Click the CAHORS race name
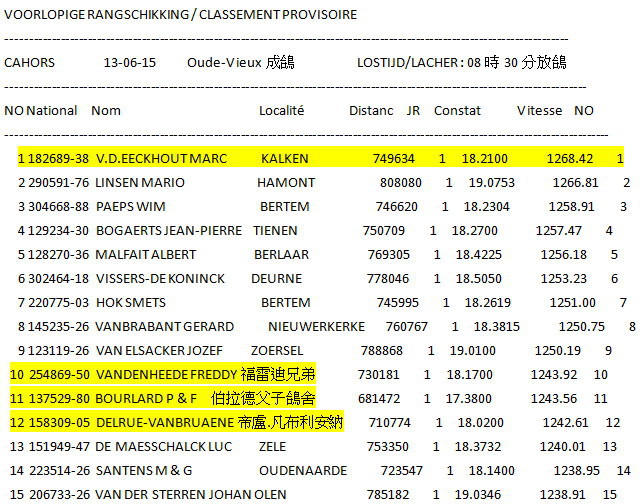This screenshot has width=642, height=504. [x=30, y=62]
